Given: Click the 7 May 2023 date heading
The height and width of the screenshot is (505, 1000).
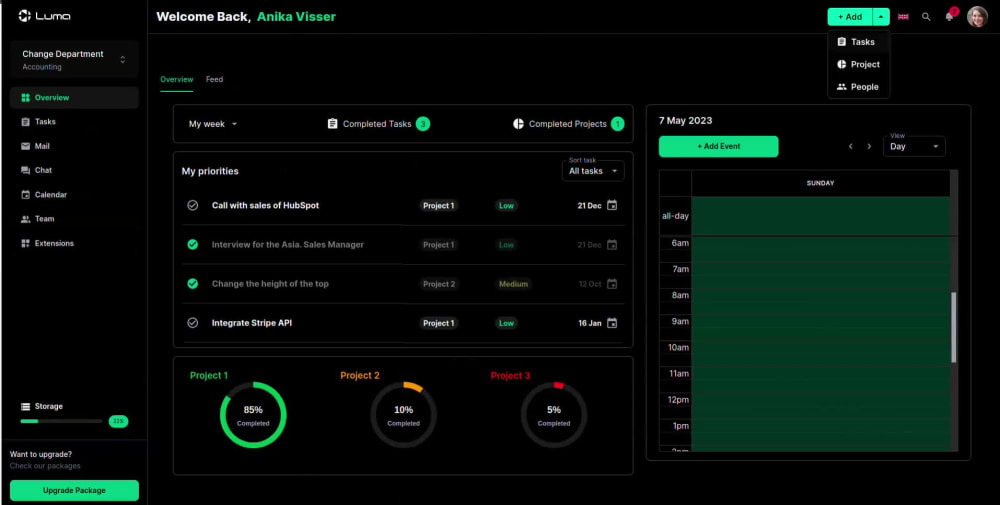Looking at the screenshot, I should [686, 121].
